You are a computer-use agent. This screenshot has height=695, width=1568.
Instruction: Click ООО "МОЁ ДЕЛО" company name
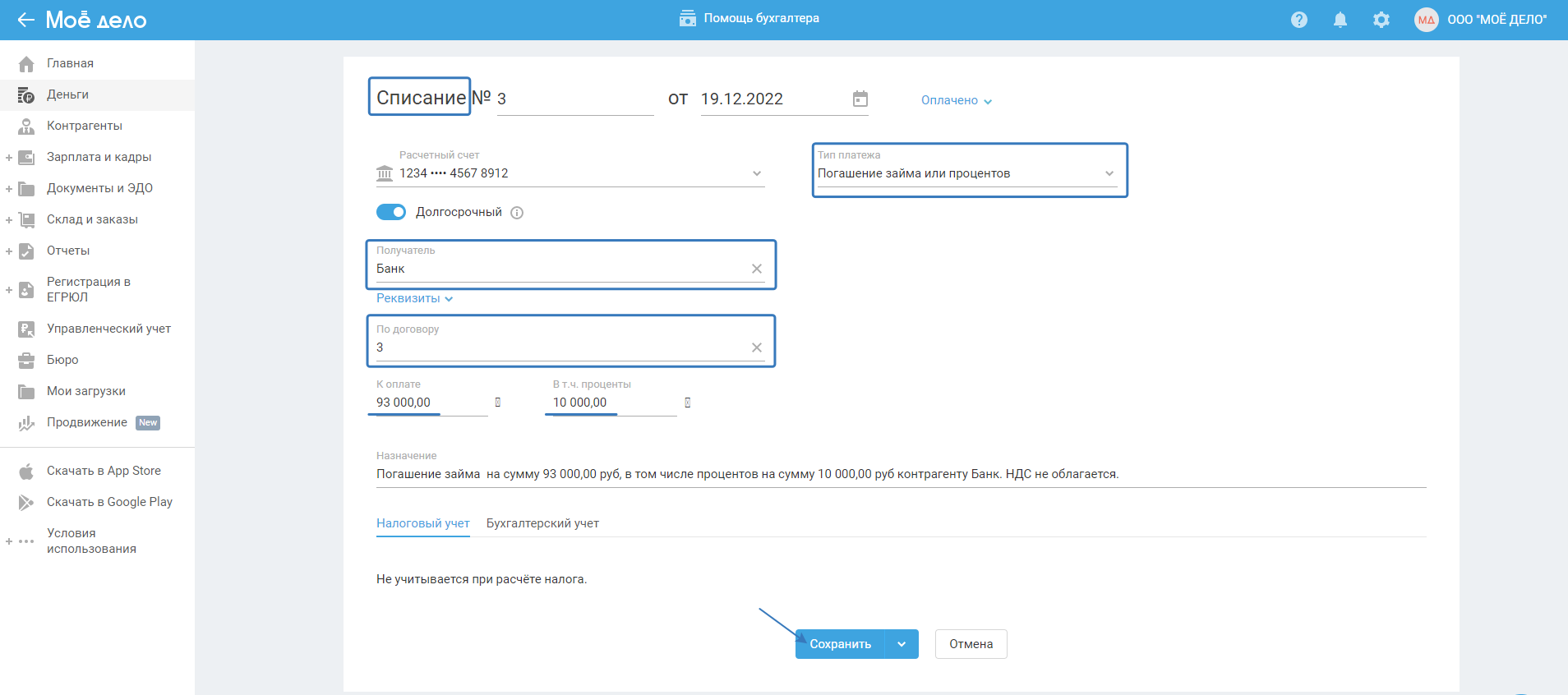[1497, 20]
